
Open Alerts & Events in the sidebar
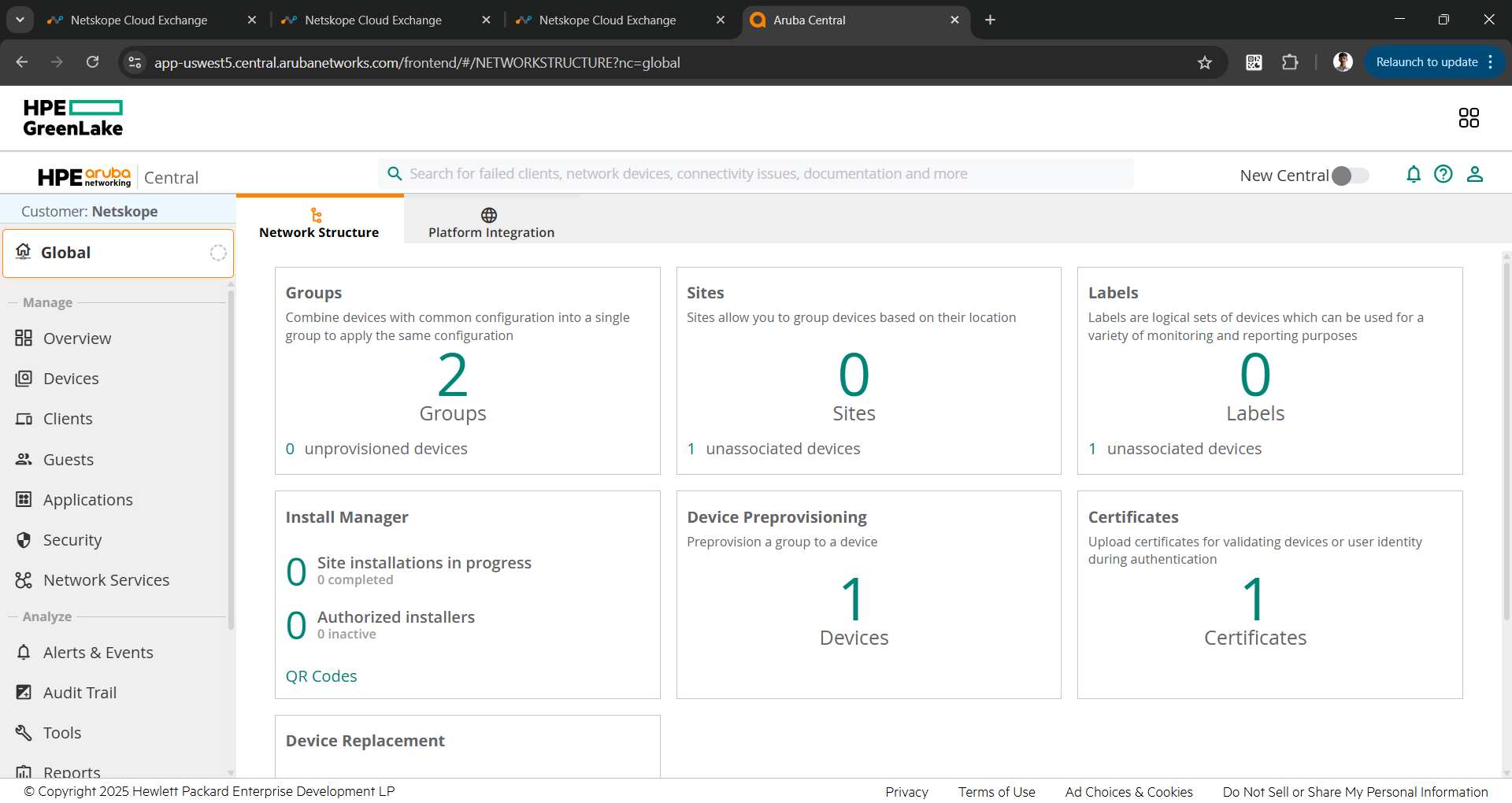click(98, 653)
